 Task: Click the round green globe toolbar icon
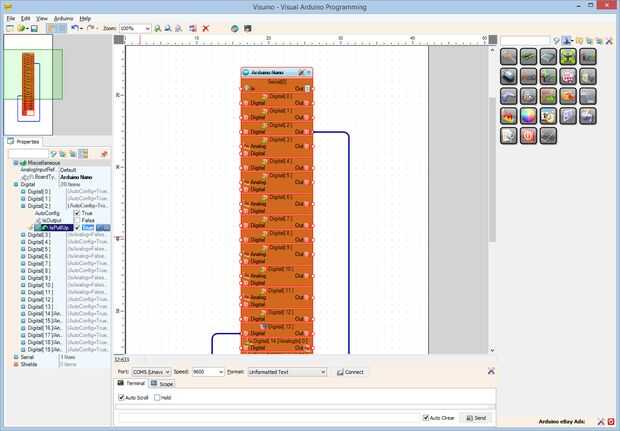(234, 28)
